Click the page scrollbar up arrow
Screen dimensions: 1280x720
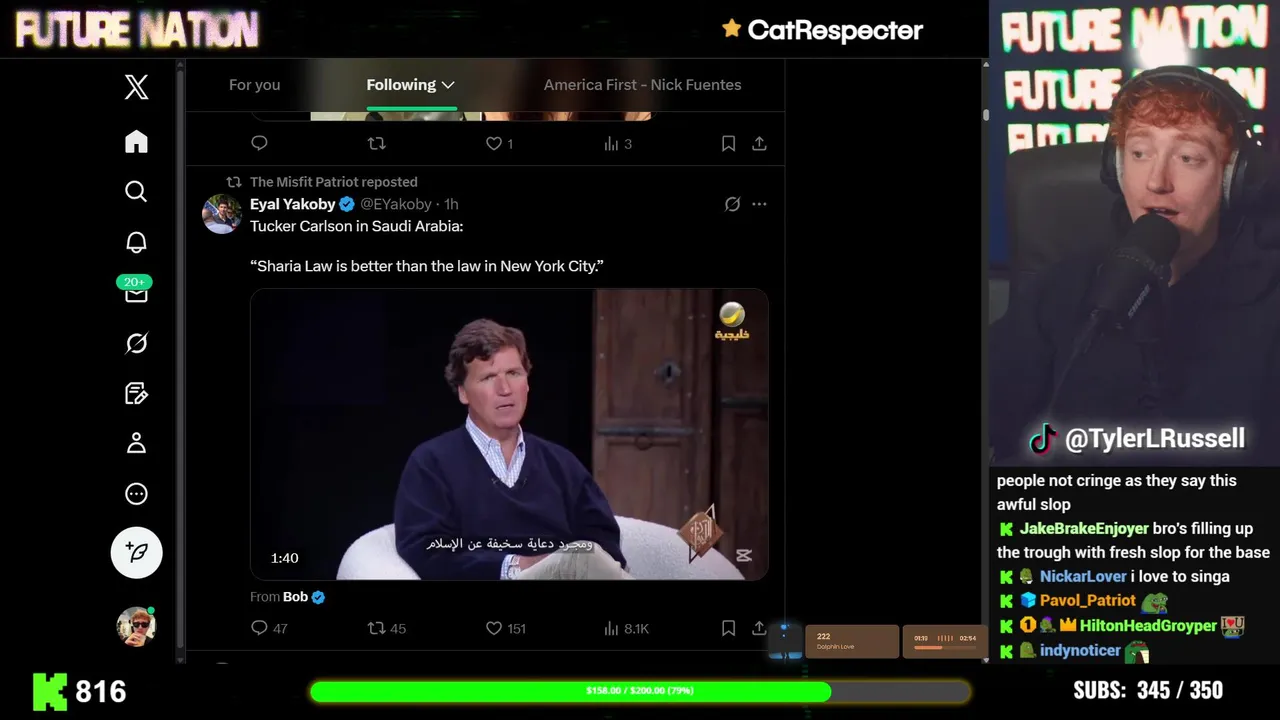click(x=986, y=65)
